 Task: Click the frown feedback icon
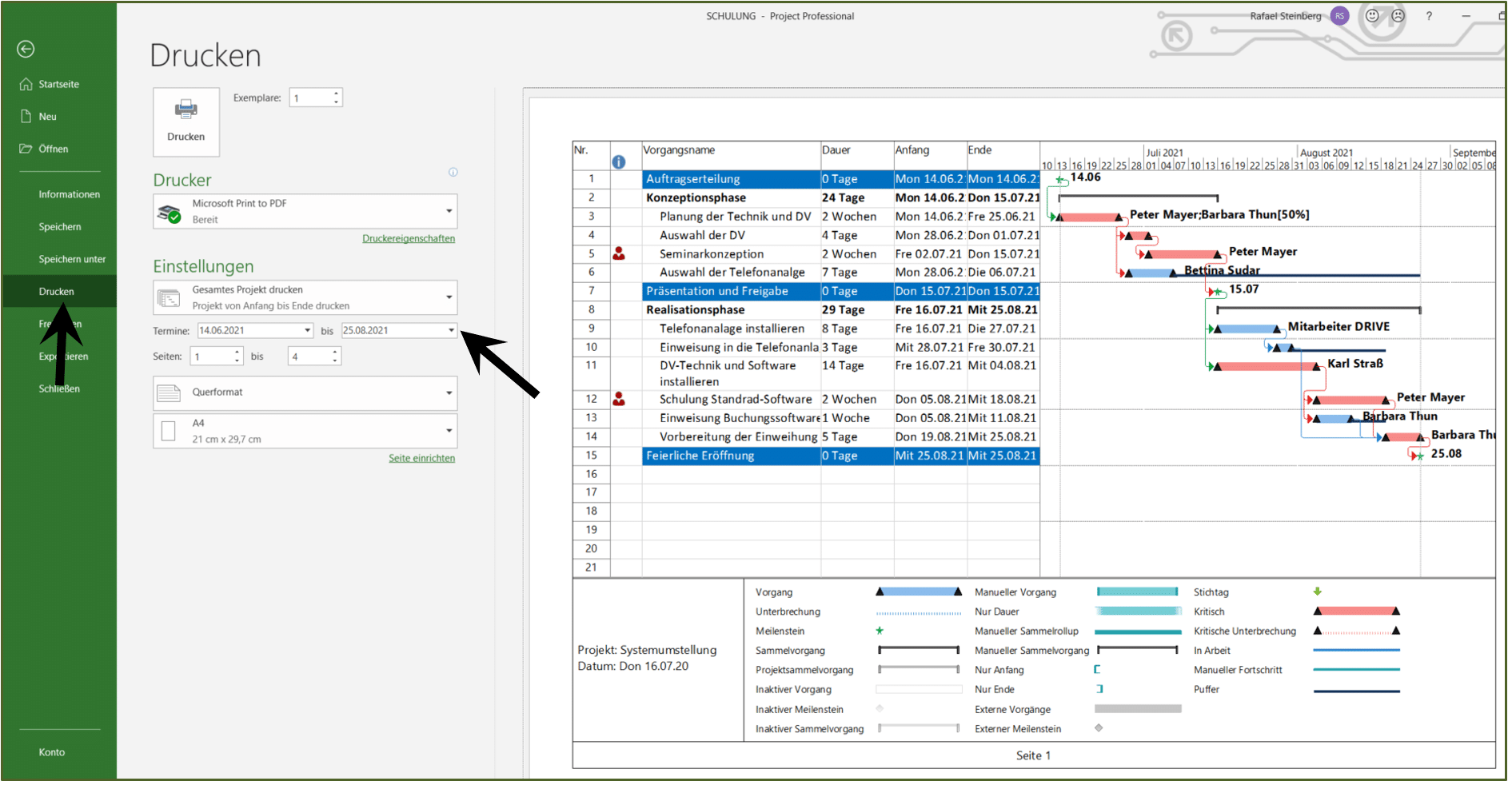tap(1398, 16)
